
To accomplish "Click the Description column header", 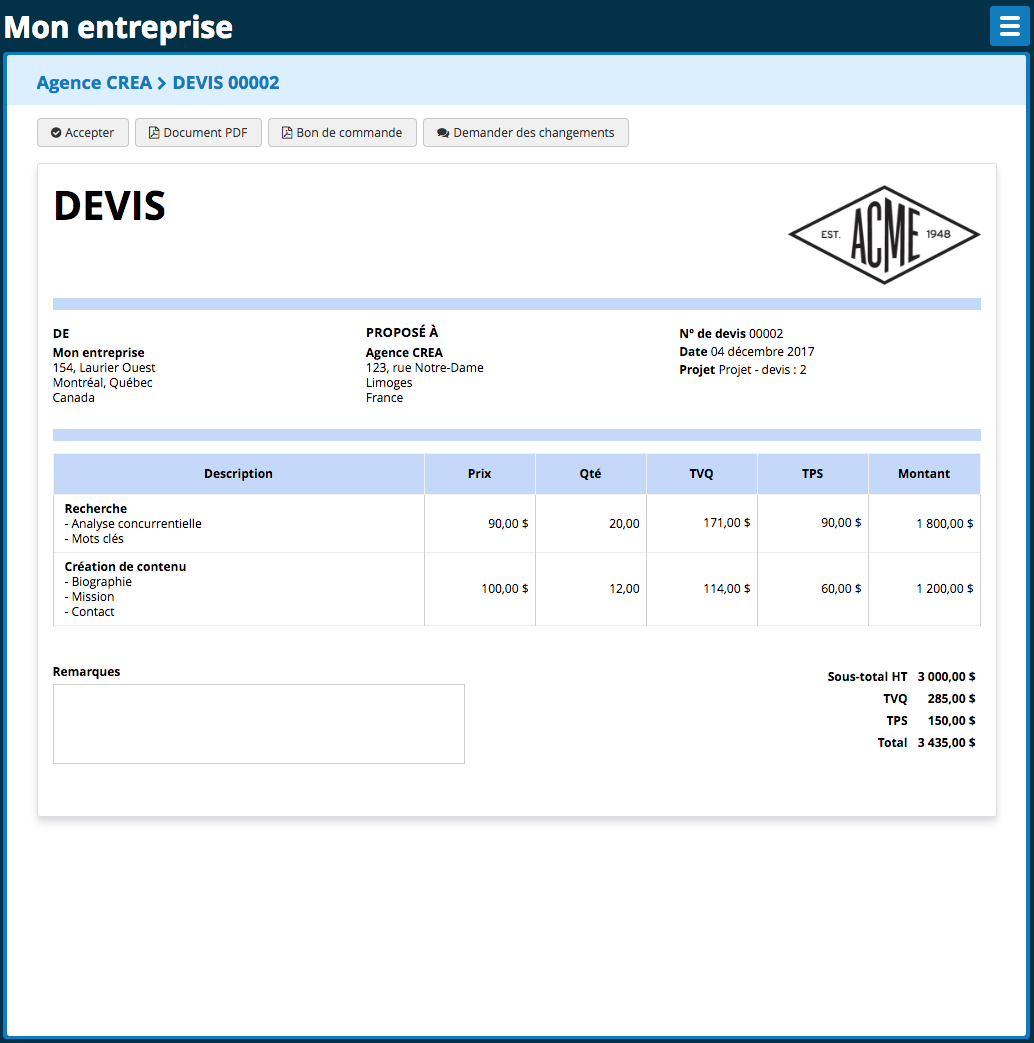I will click(238, 474).
